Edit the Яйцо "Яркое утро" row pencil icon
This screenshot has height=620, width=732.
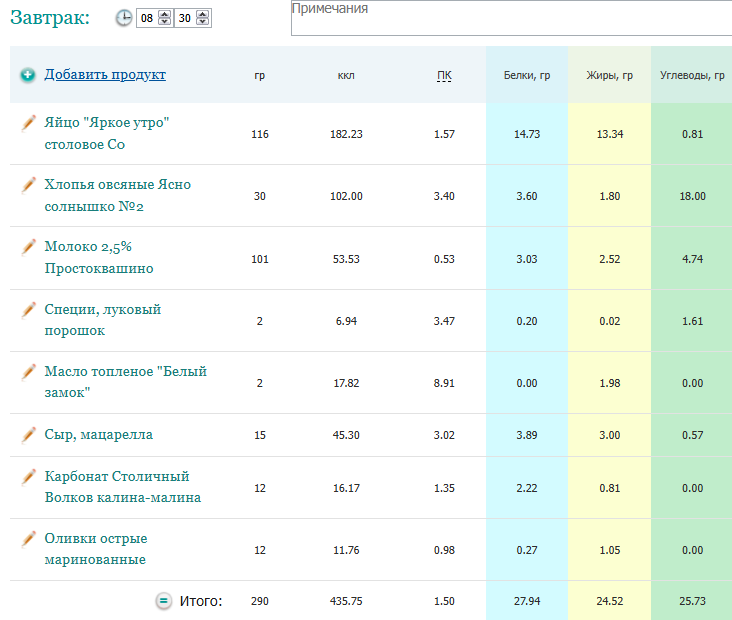pyautogui.click(x=28, y=123)
